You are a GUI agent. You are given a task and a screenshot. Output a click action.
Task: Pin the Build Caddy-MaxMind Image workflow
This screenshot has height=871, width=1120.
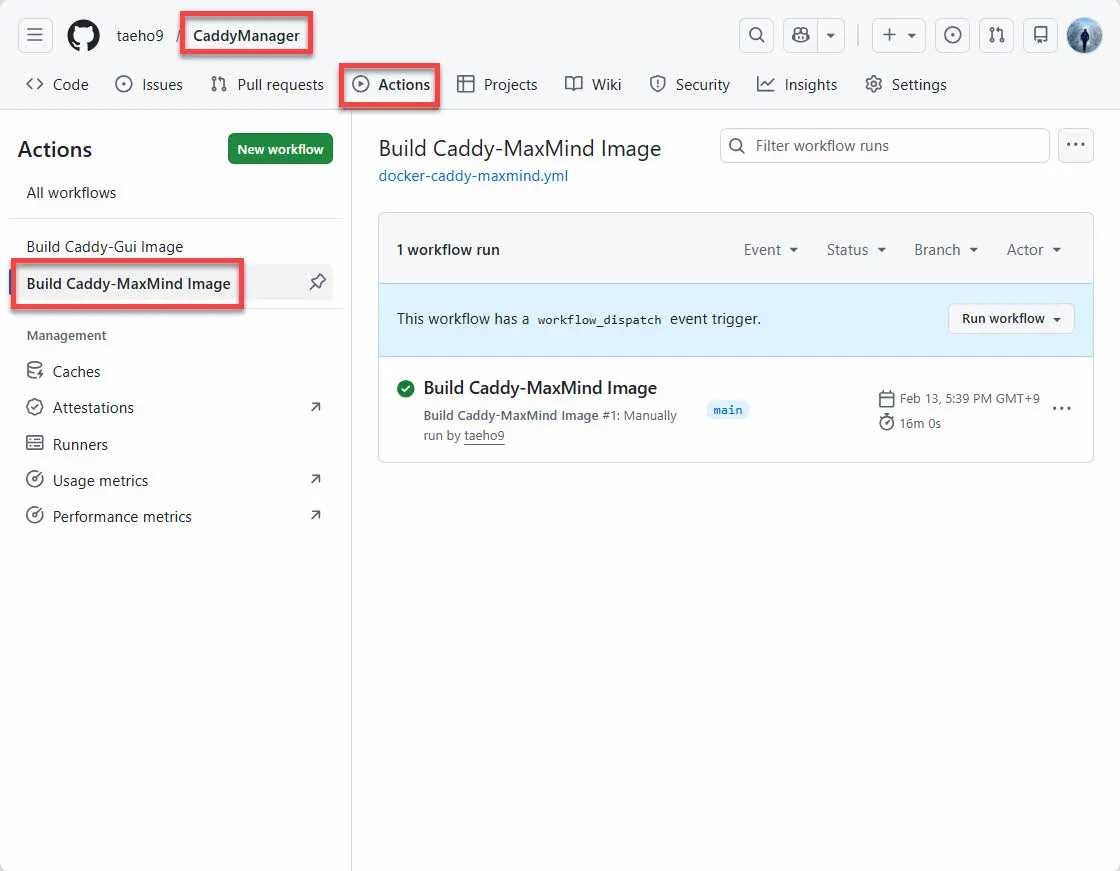(x=318, y=282)
